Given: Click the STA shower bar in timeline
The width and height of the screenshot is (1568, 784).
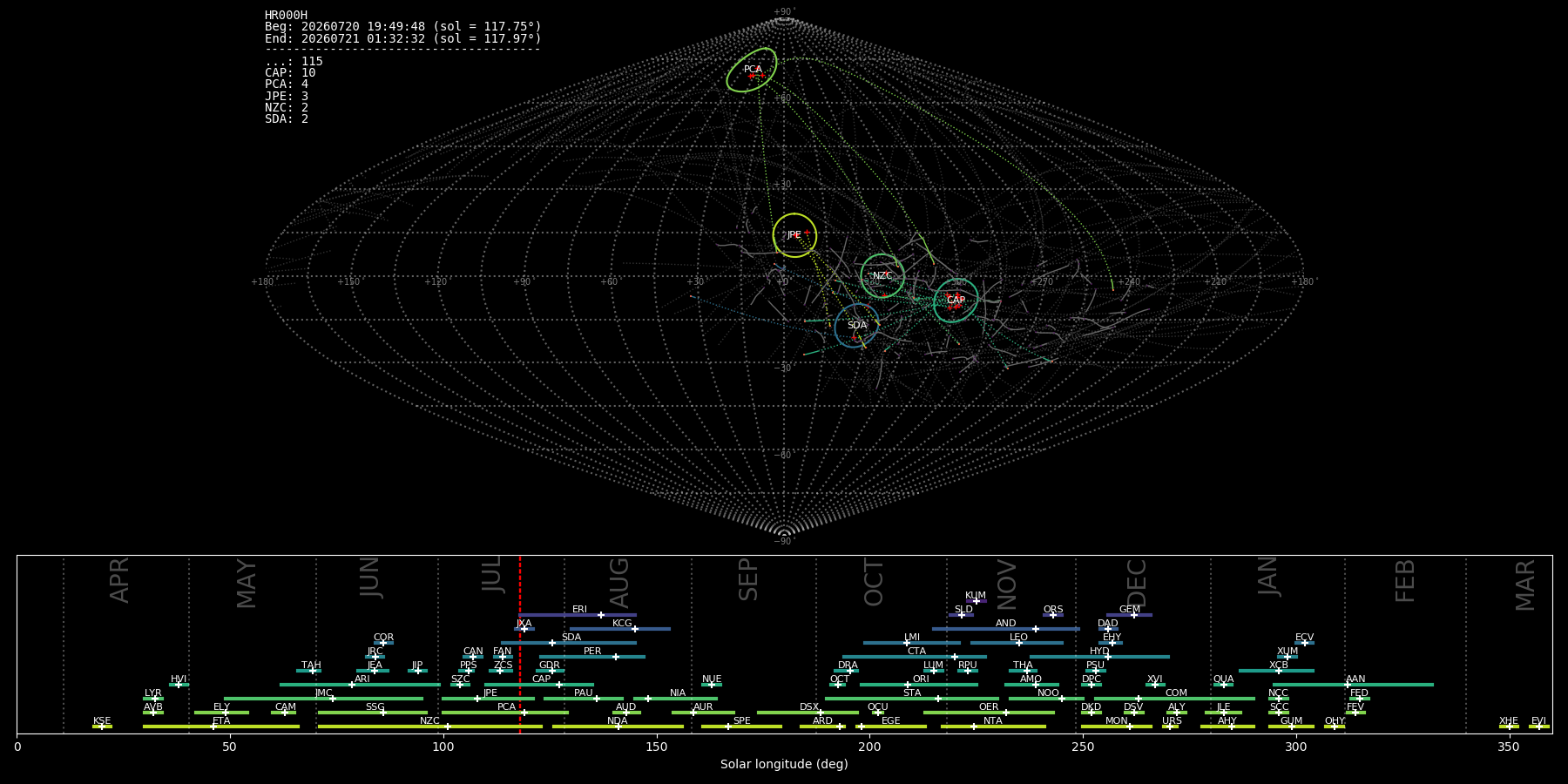Looking at the screenshot, I should pos(912,699).
